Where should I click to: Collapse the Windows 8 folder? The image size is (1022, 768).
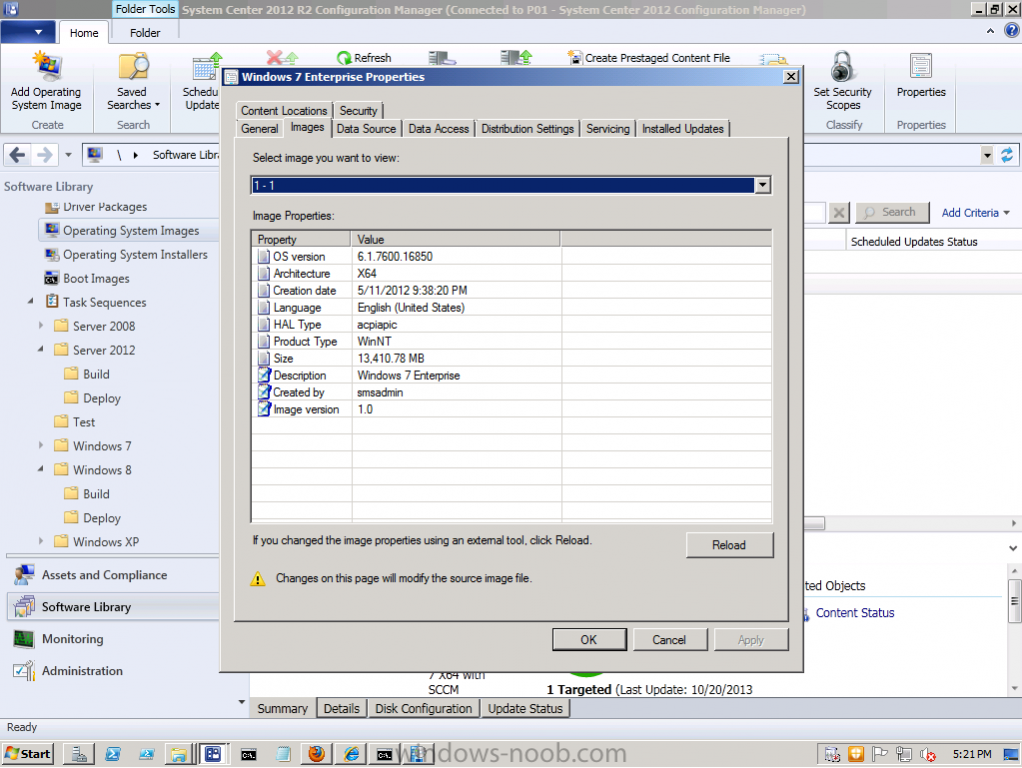pos(40,469)
